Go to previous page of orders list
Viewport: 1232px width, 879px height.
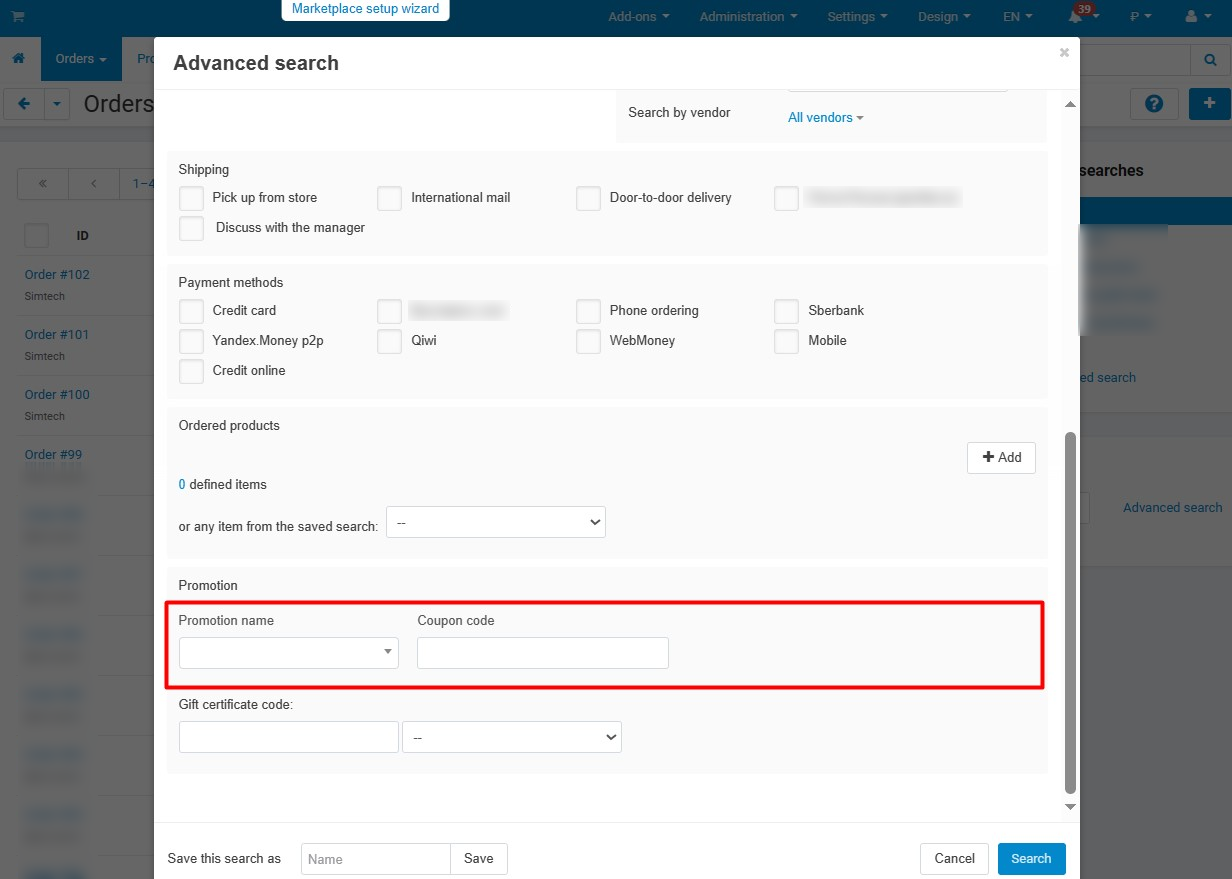click(x=93, y=184)
